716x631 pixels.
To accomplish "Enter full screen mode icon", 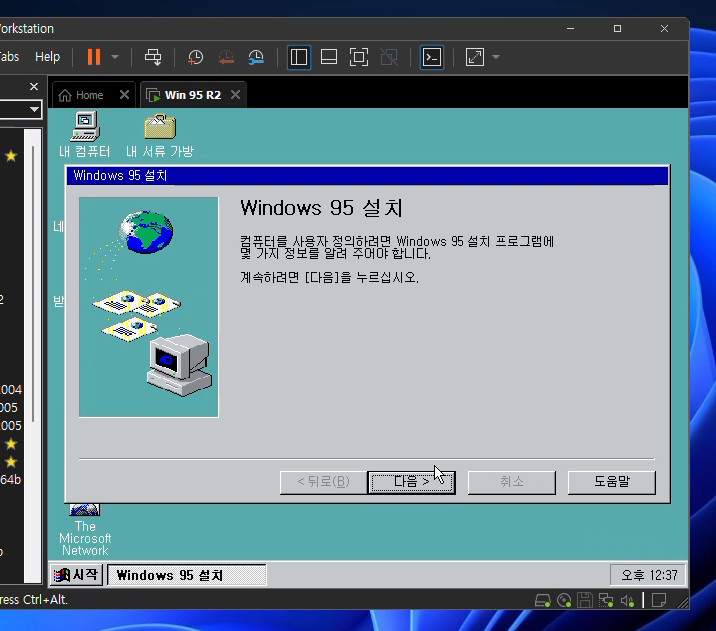I will pyautogui.click(x=359, y=57).
